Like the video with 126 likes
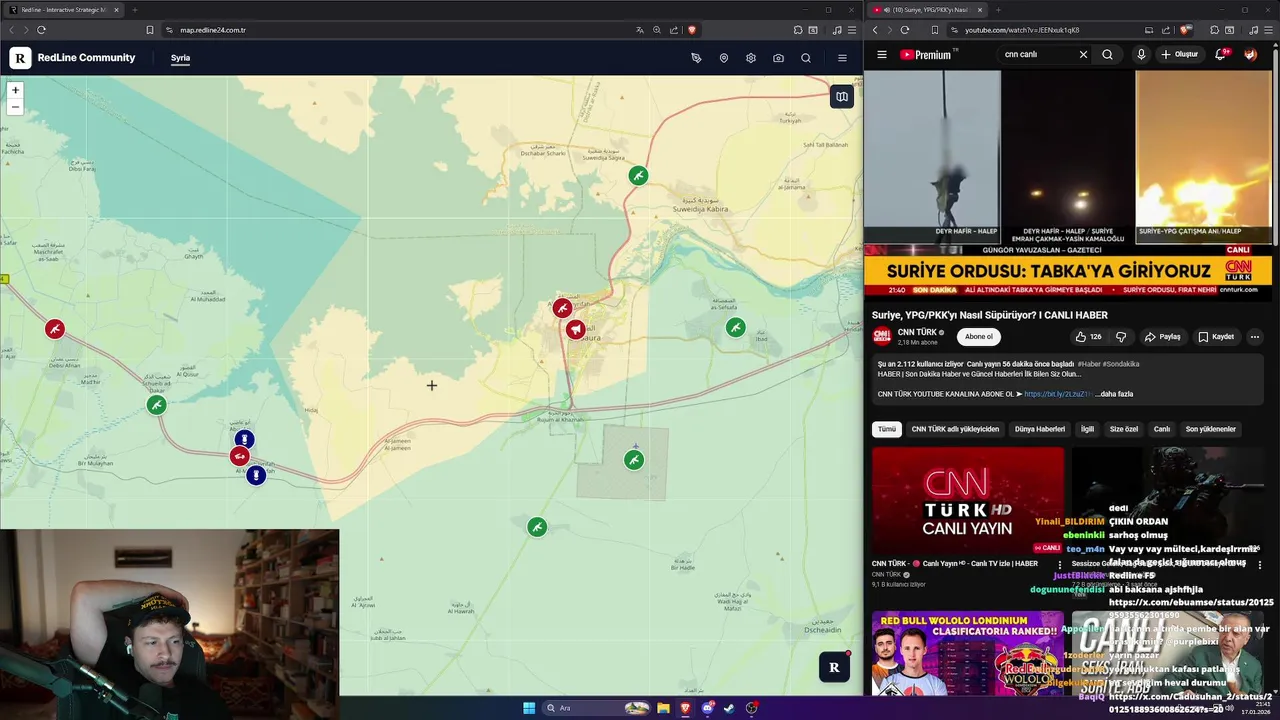 (1089, 337)
